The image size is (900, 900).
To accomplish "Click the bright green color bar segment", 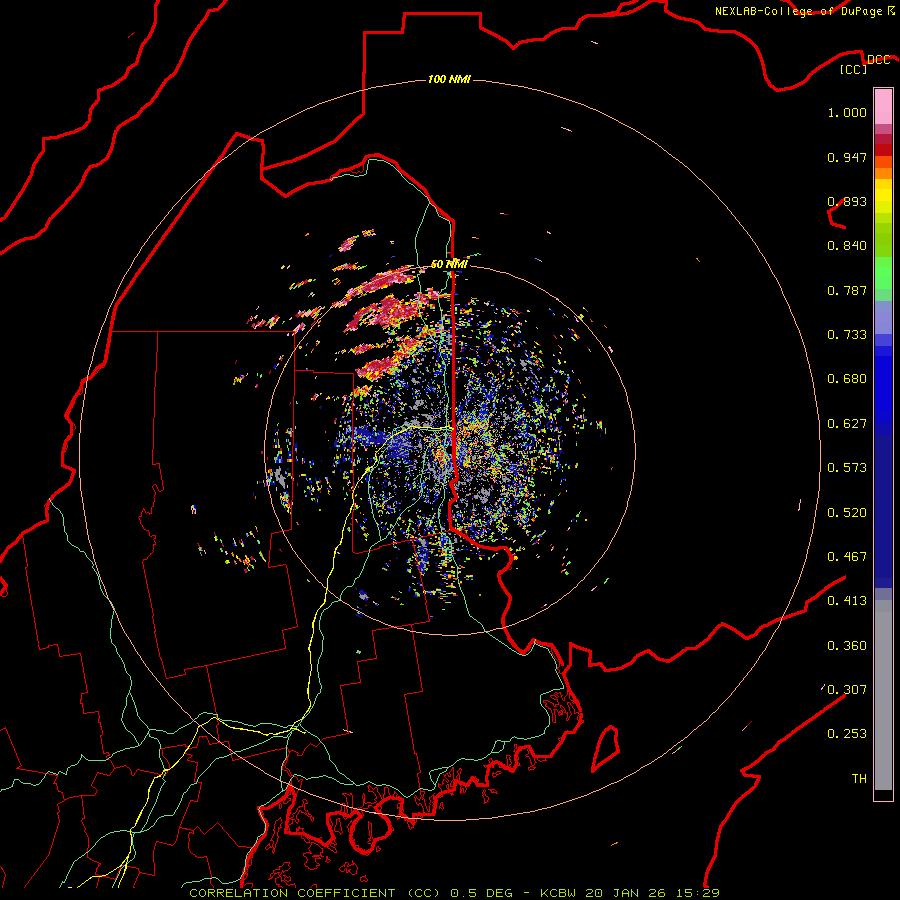I will (x=883, y=273).
